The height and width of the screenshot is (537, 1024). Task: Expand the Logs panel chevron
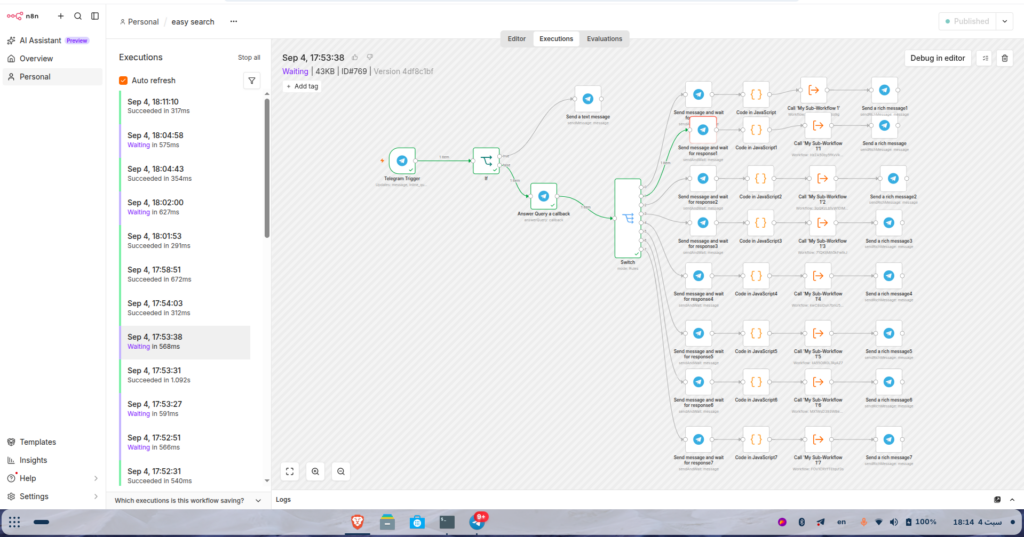[x=1012, y=500]
